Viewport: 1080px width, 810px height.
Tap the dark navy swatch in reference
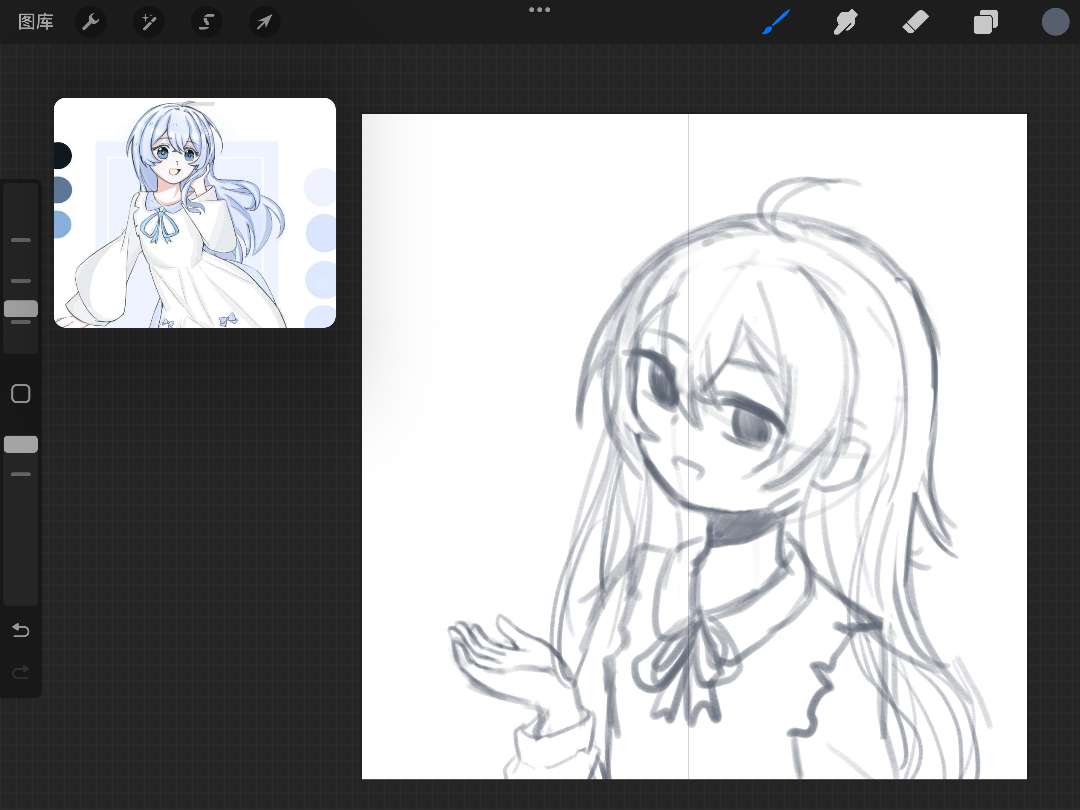click(x=61, y=156)
